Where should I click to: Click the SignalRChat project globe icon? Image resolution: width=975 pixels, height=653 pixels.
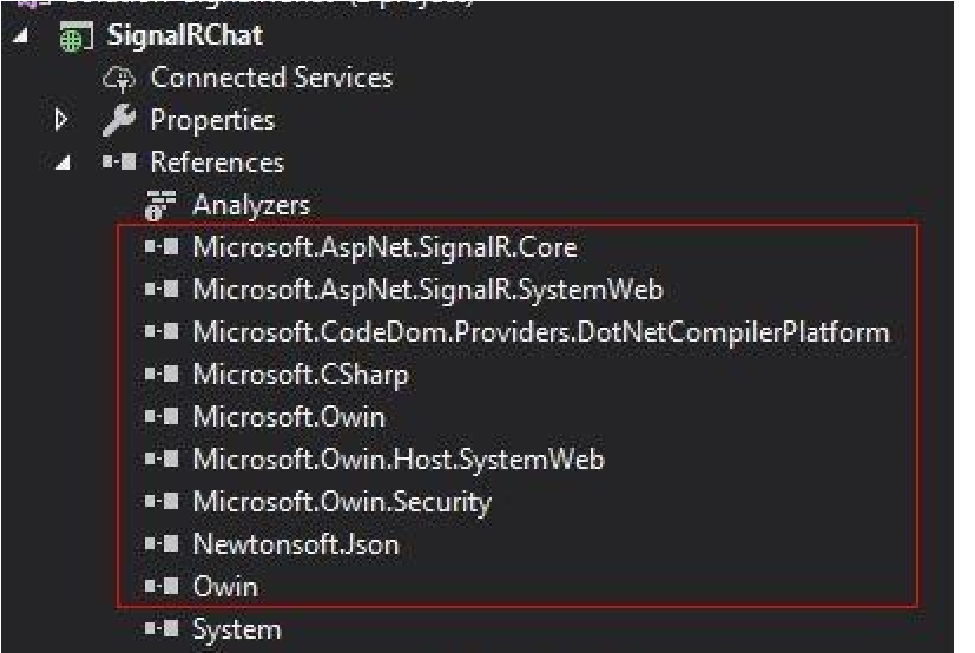click(76, 37)
